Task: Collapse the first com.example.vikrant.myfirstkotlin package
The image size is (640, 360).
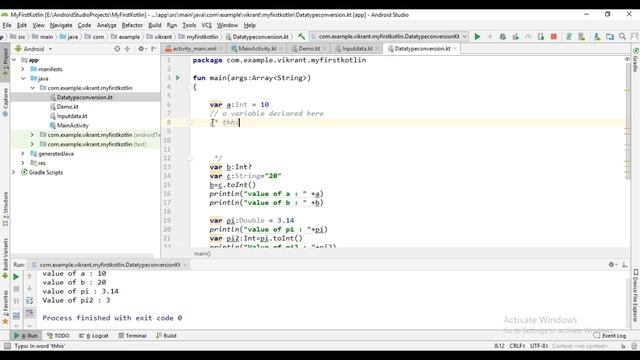Action: click(33, 88)
